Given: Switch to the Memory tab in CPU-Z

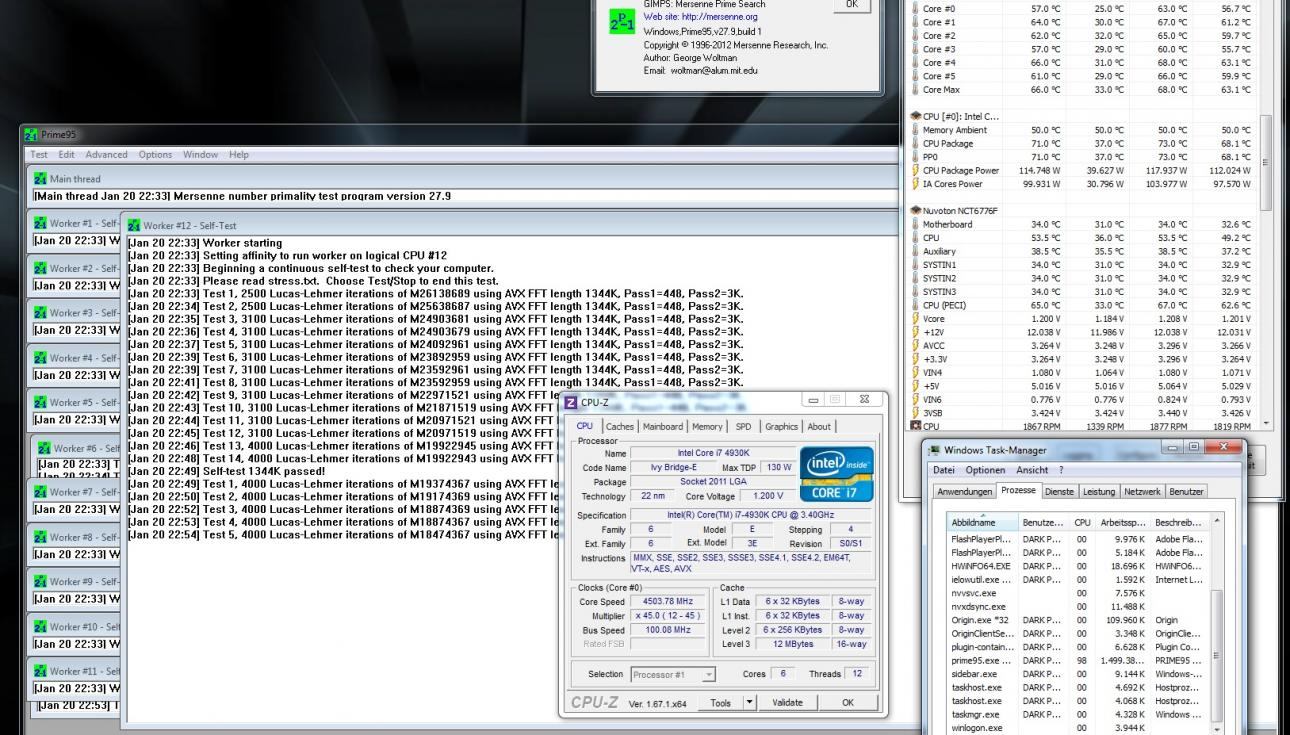Looking at the screenshot, I should (x=707, y=427).
